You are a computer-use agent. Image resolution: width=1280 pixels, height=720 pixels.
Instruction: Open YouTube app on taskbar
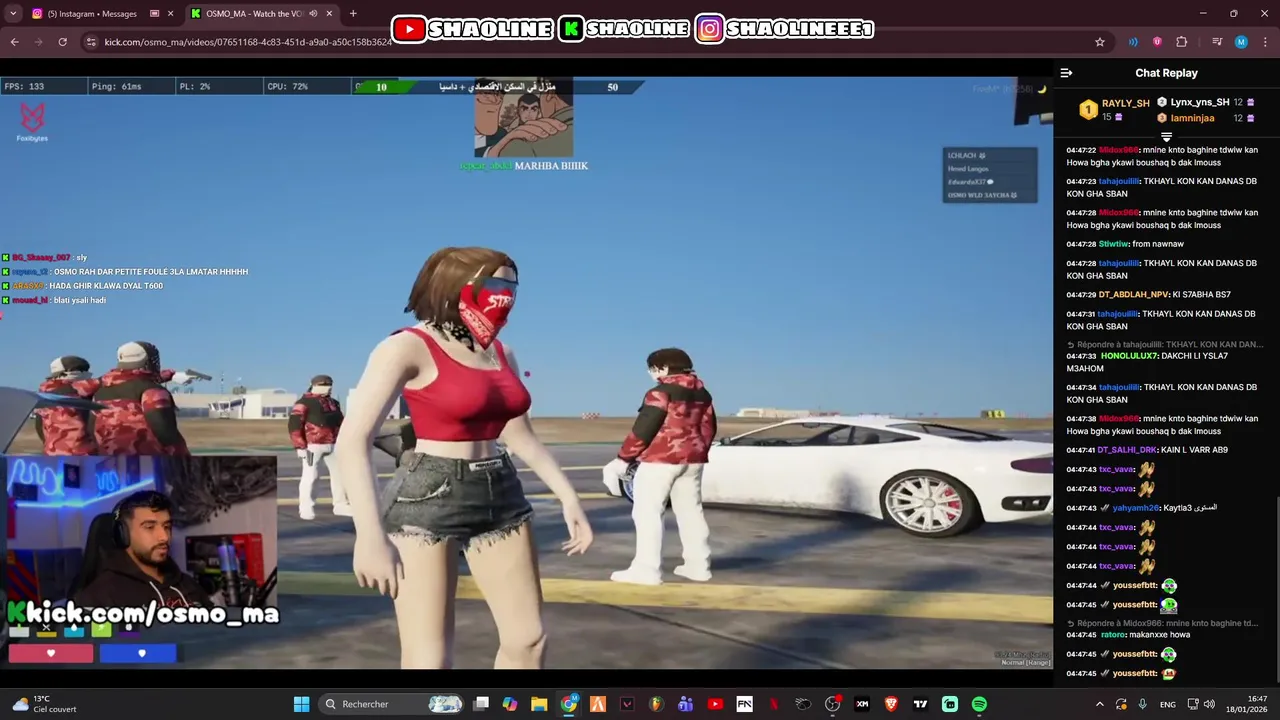click(715, 704)
